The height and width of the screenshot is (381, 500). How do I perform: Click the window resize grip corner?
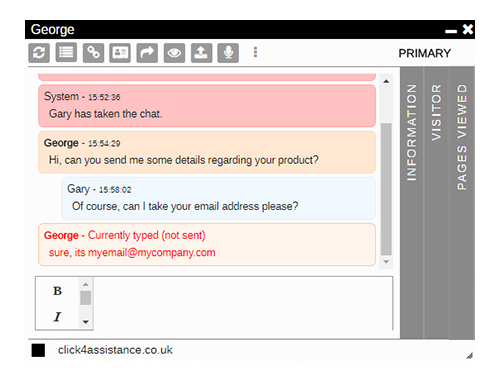pos(470,356)
